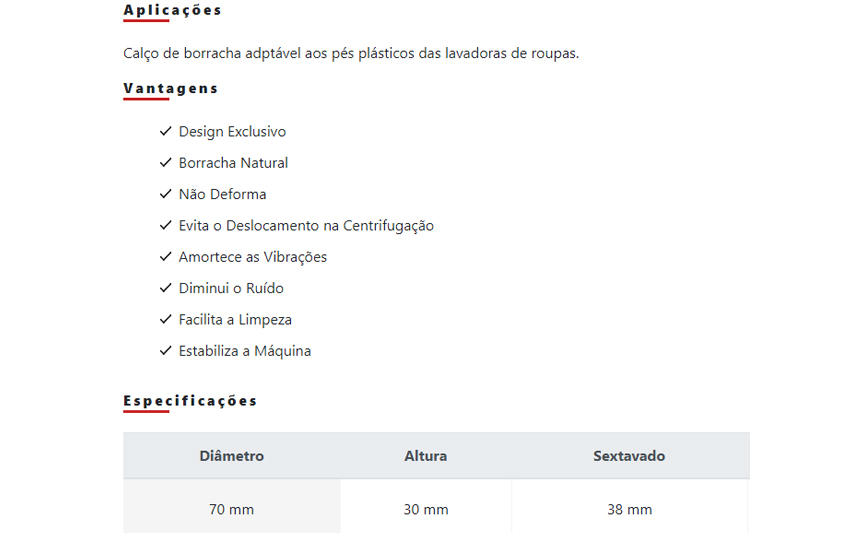Click the checkmark before Estabiliza a Máquina
866x533 pixels.
(x=165, y=351)
